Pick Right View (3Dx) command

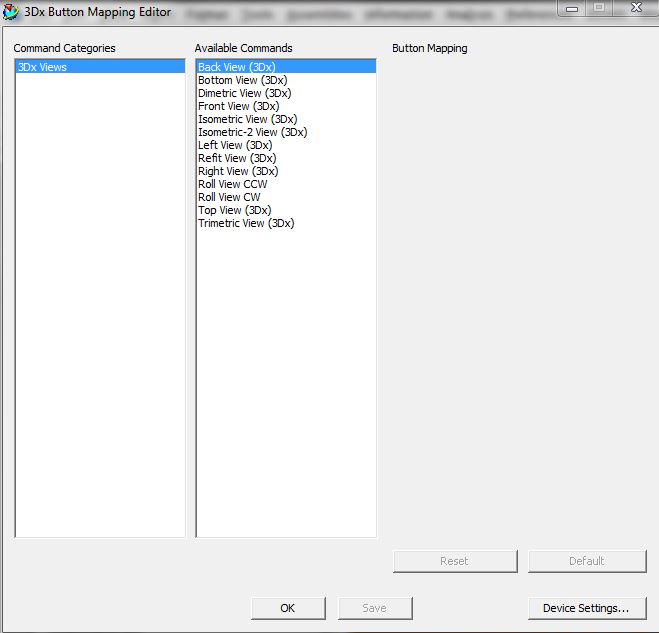pos(286,171)
